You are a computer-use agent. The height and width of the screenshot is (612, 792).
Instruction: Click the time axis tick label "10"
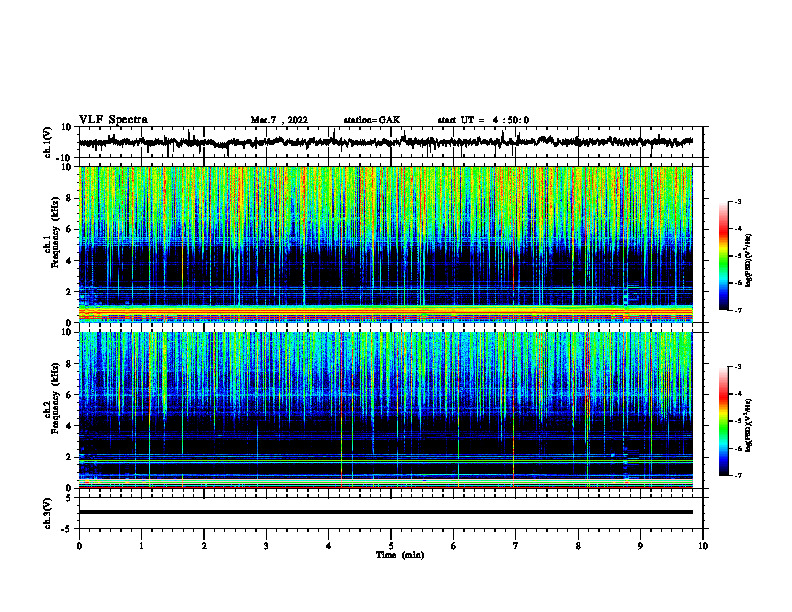[703, 546]
